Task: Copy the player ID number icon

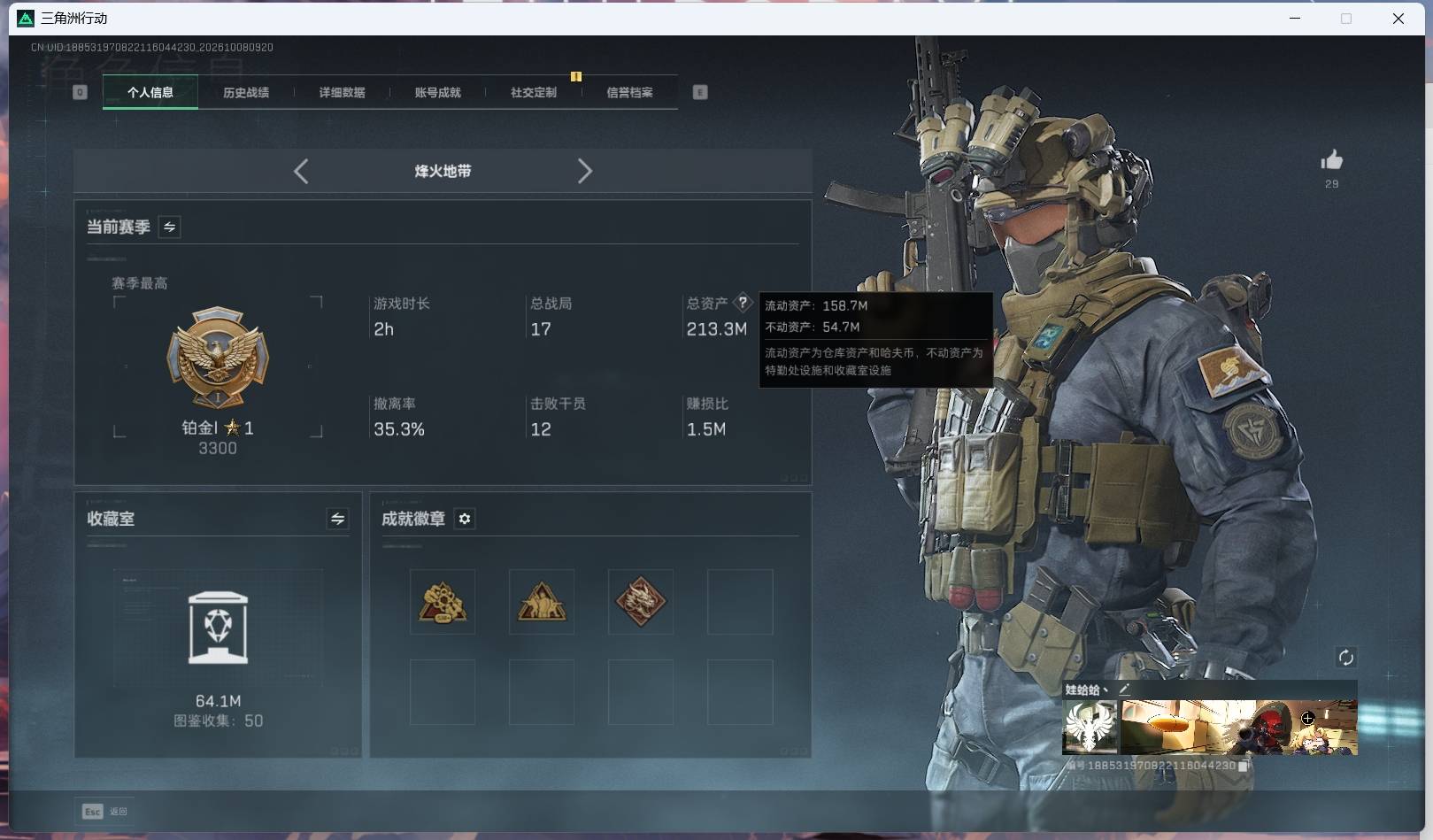Action: pyautogui.click(x=1243, y=766)
